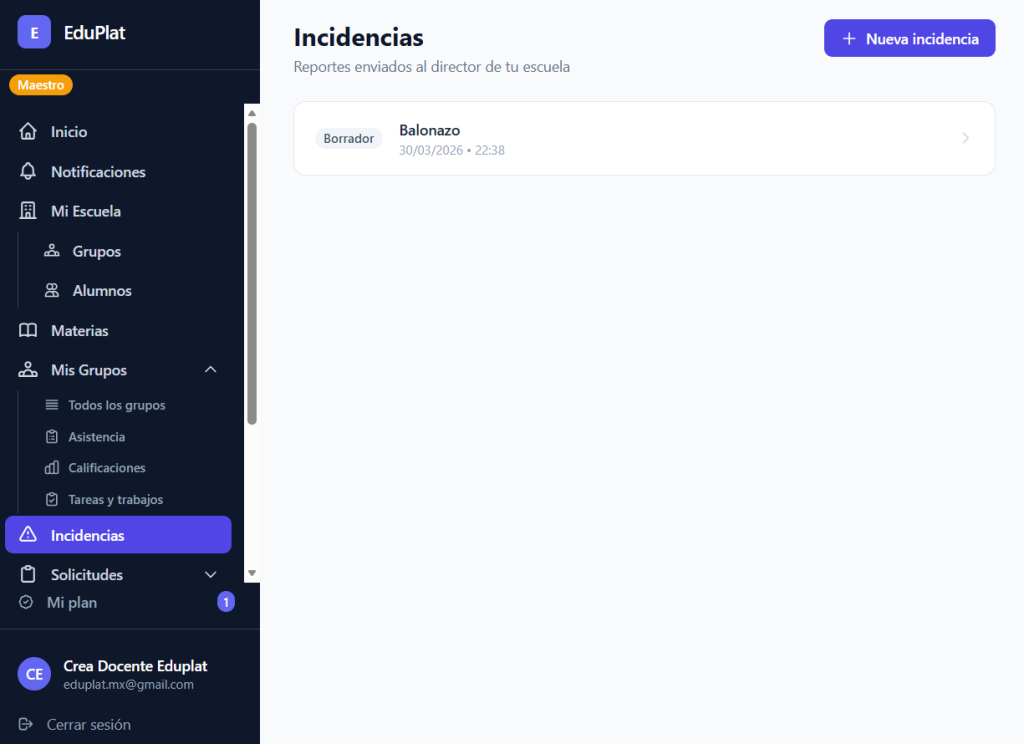Open Balonazo incident via right chevron
Viewport: 1024px width, 744px height.
coord(965,138)
